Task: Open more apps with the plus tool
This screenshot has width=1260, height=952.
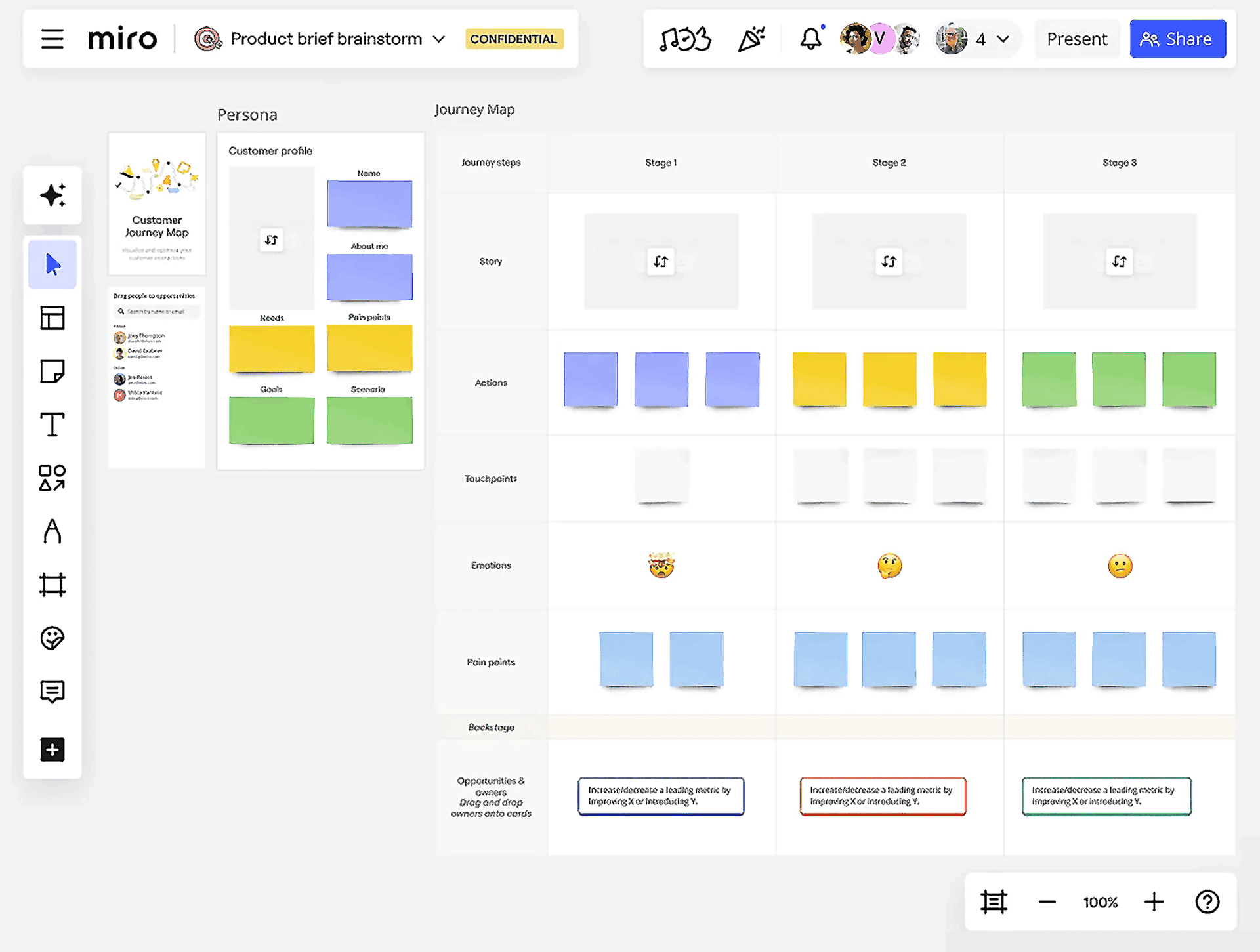Action: 52,749
